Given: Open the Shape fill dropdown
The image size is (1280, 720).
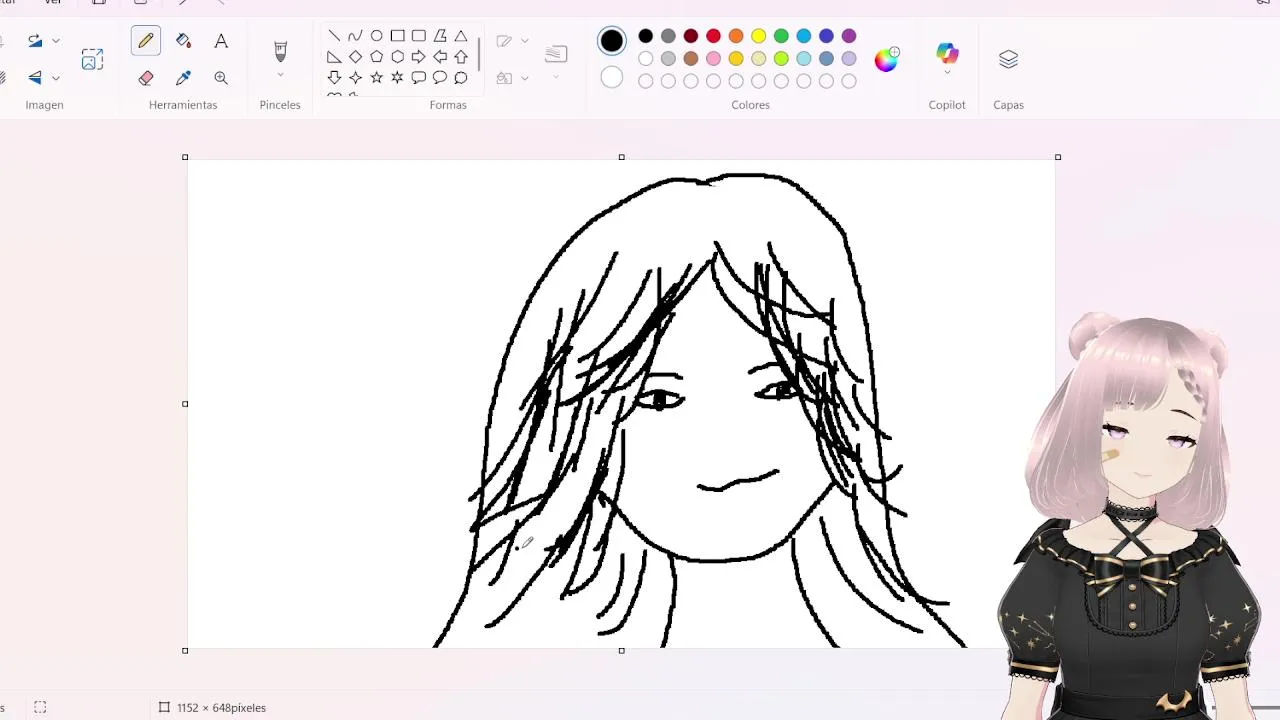Looking at the screenshot, I should [513, 78].
